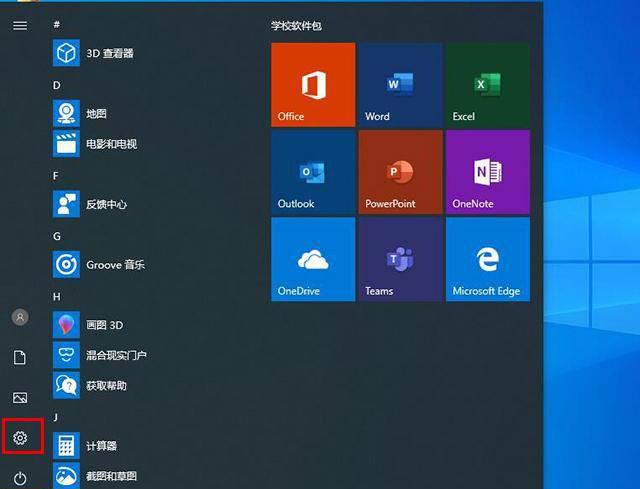640x489 pixels.
Task: Open the Microsoft Edge tile
Action: (x=488, y=259)
